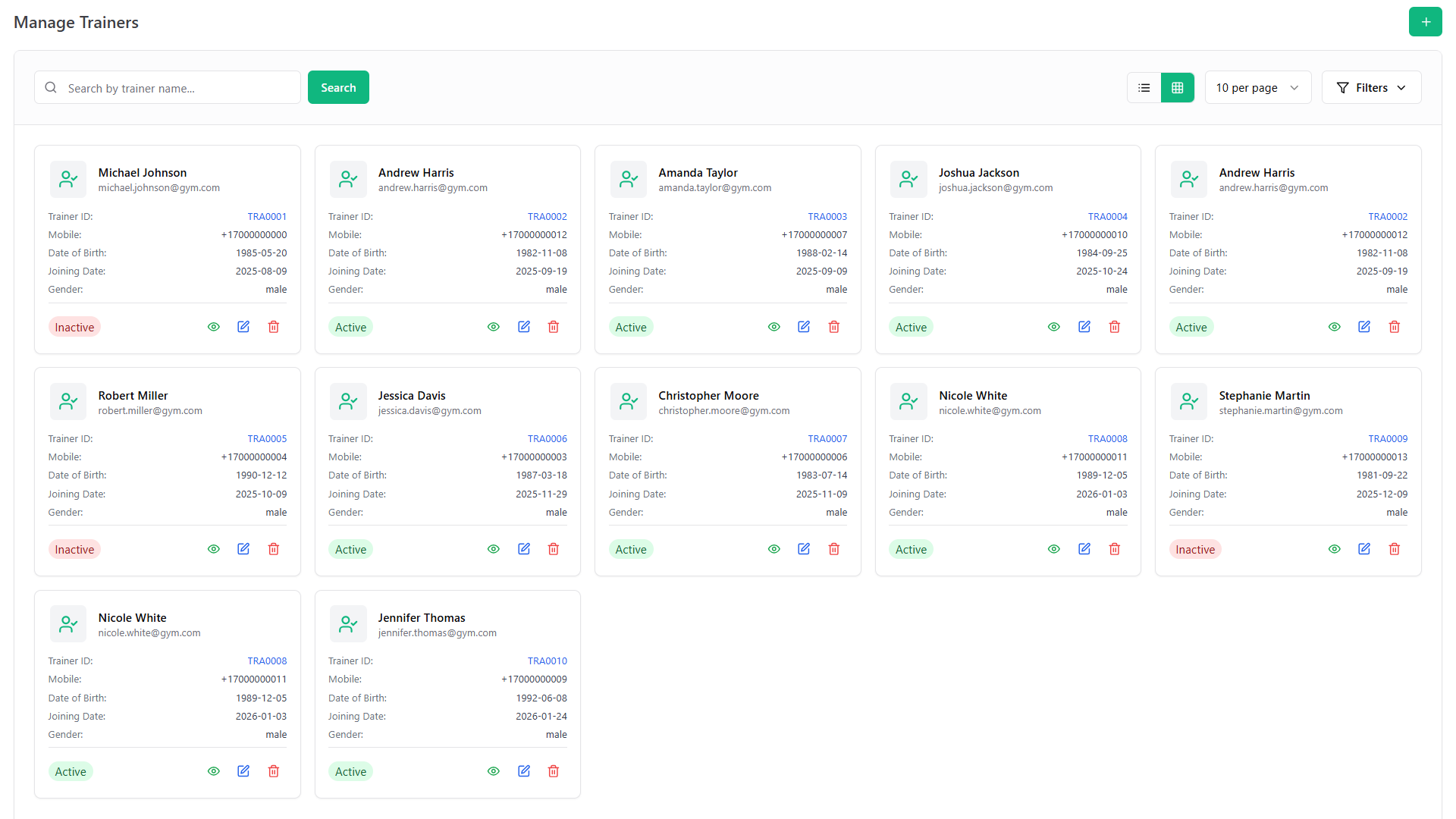Open trainer ID link TRA0007
The height and width of the screenshot is (819, 1456).
[x=827, y=439]
